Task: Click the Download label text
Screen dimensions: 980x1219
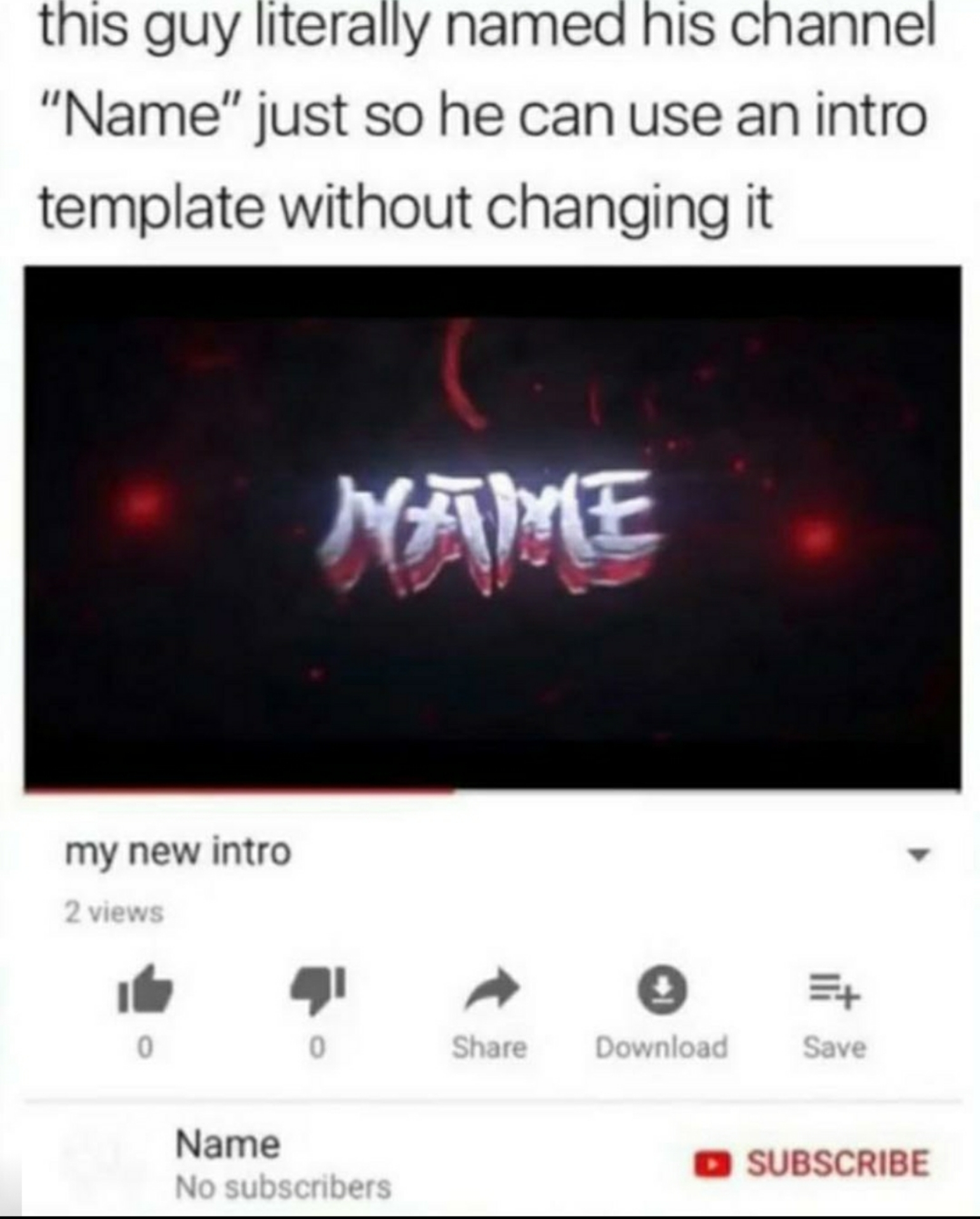Action: click(x=661, y=1048)
